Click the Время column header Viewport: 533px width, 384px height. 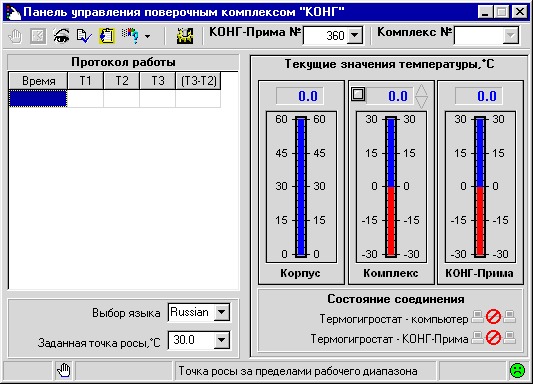click(x=38, y=81)
